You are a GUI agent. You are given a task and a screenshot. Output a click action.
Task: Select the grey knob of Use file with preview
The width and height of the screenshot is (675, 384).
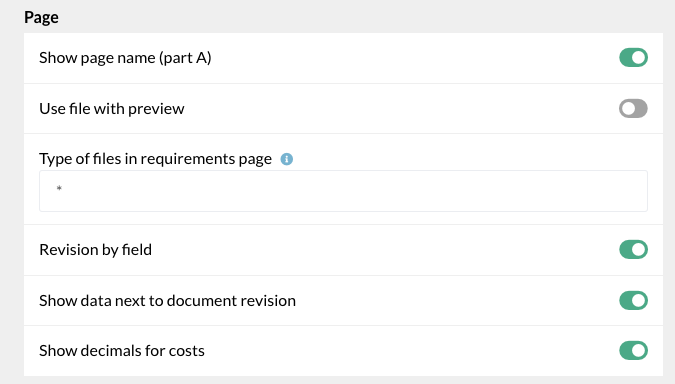tap(628, 108)
